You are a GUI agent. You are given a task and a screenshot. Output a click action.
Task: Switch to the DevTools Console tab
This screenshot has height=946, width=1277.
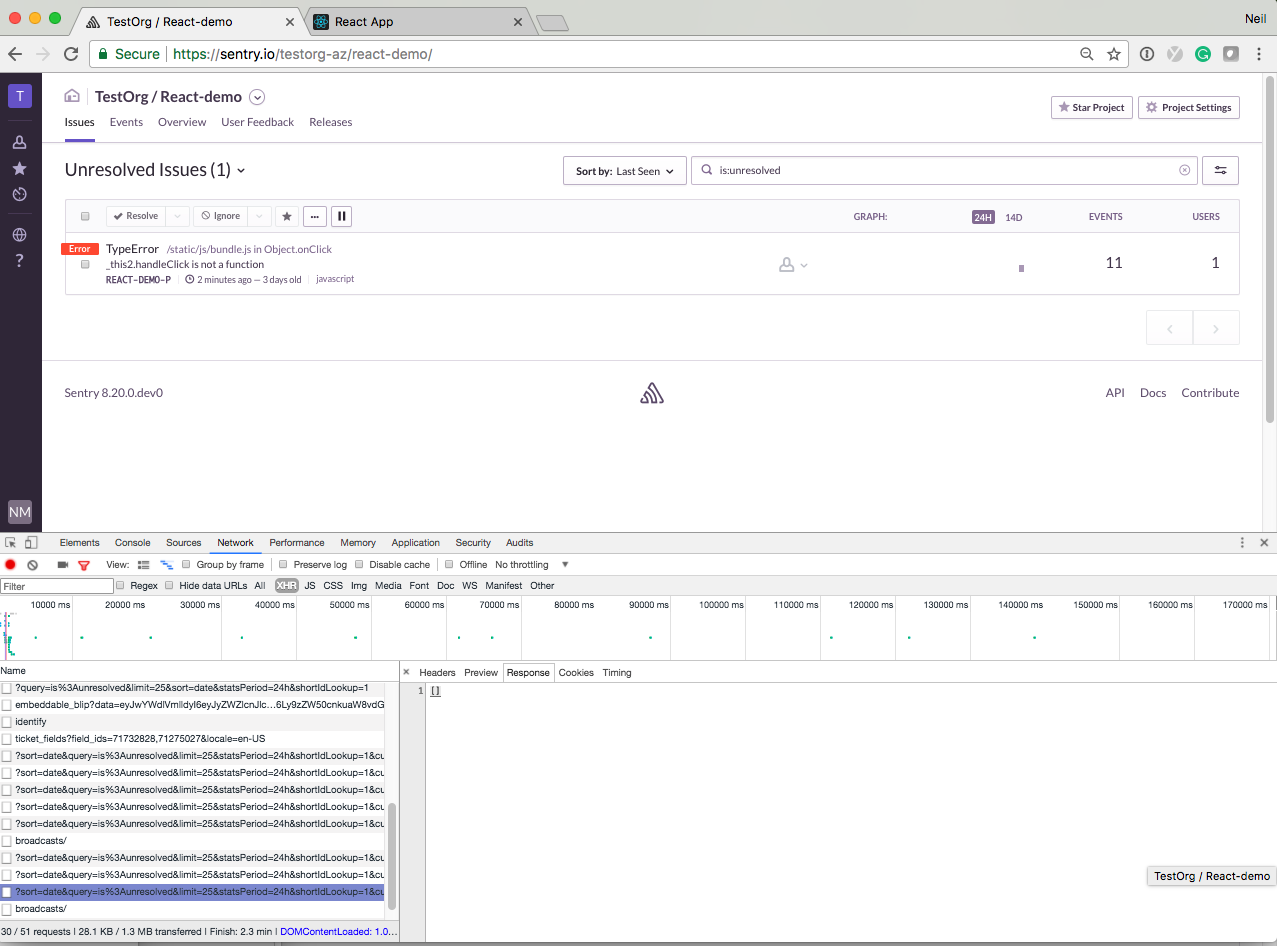tap(132, 543)
